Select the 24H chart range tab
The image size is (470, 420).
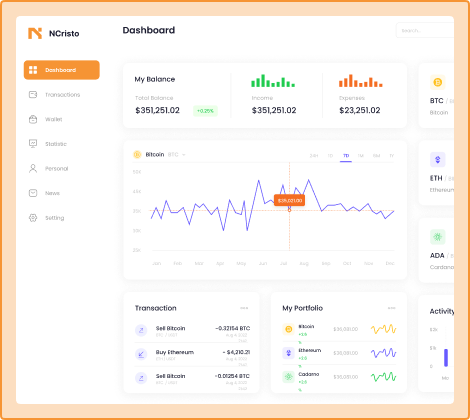[x=314, y=156]
